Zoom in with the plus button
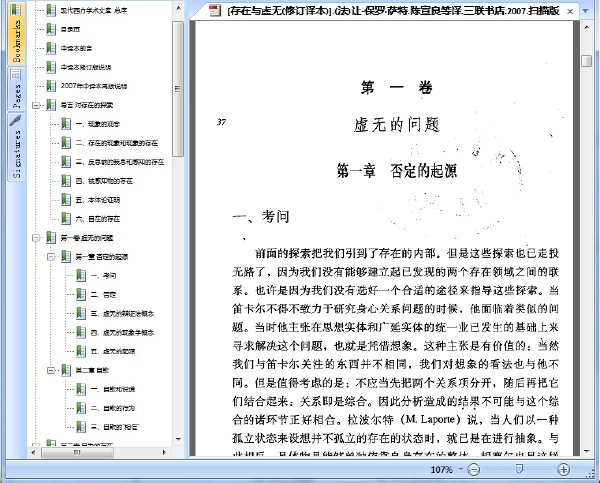The width and height of the screenshot is (600, 483). [563, 469]
